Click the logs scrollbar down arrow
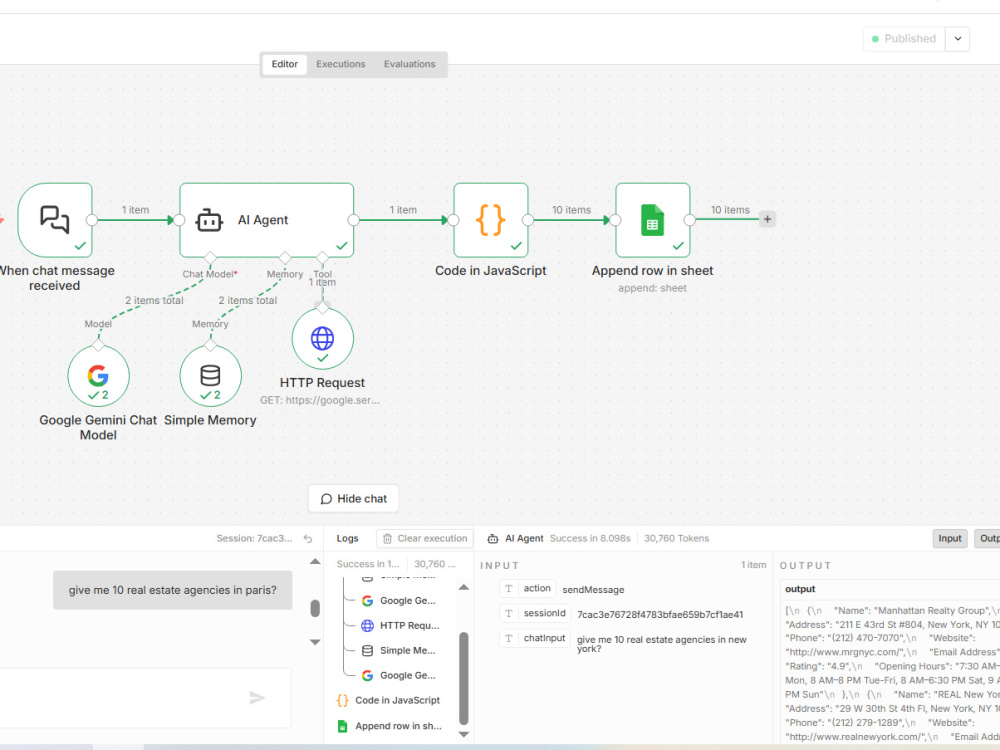 [x=464, y=735]
